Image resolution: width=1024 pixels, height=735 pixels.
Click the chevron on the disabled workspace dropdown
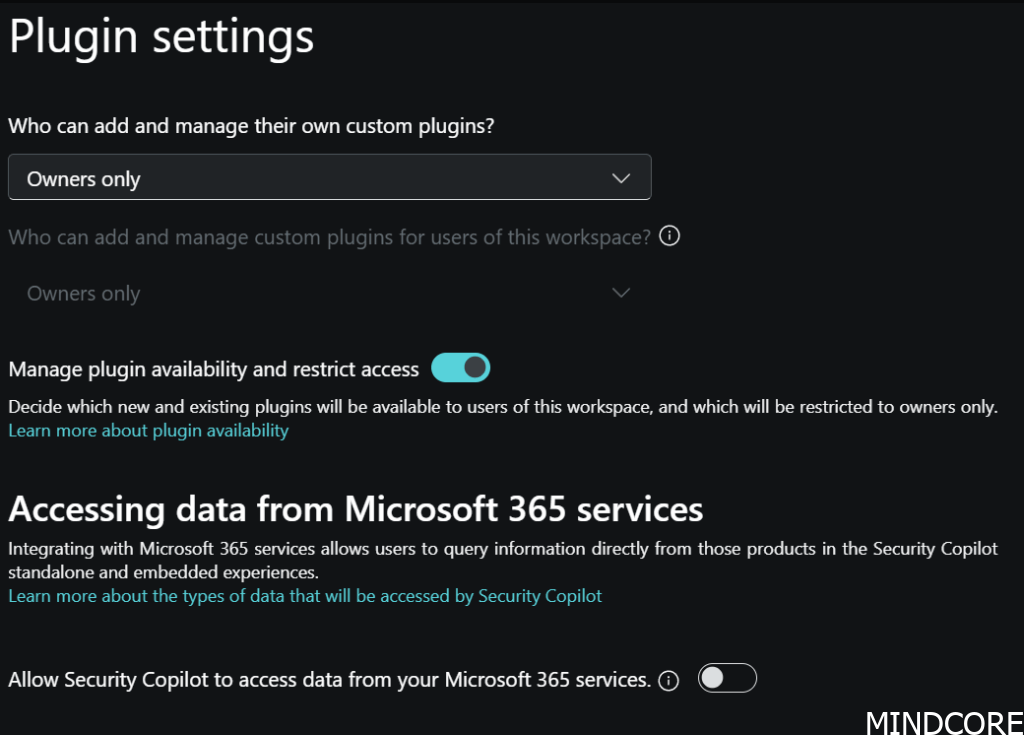pyautogui.click(x=621, y=293)
